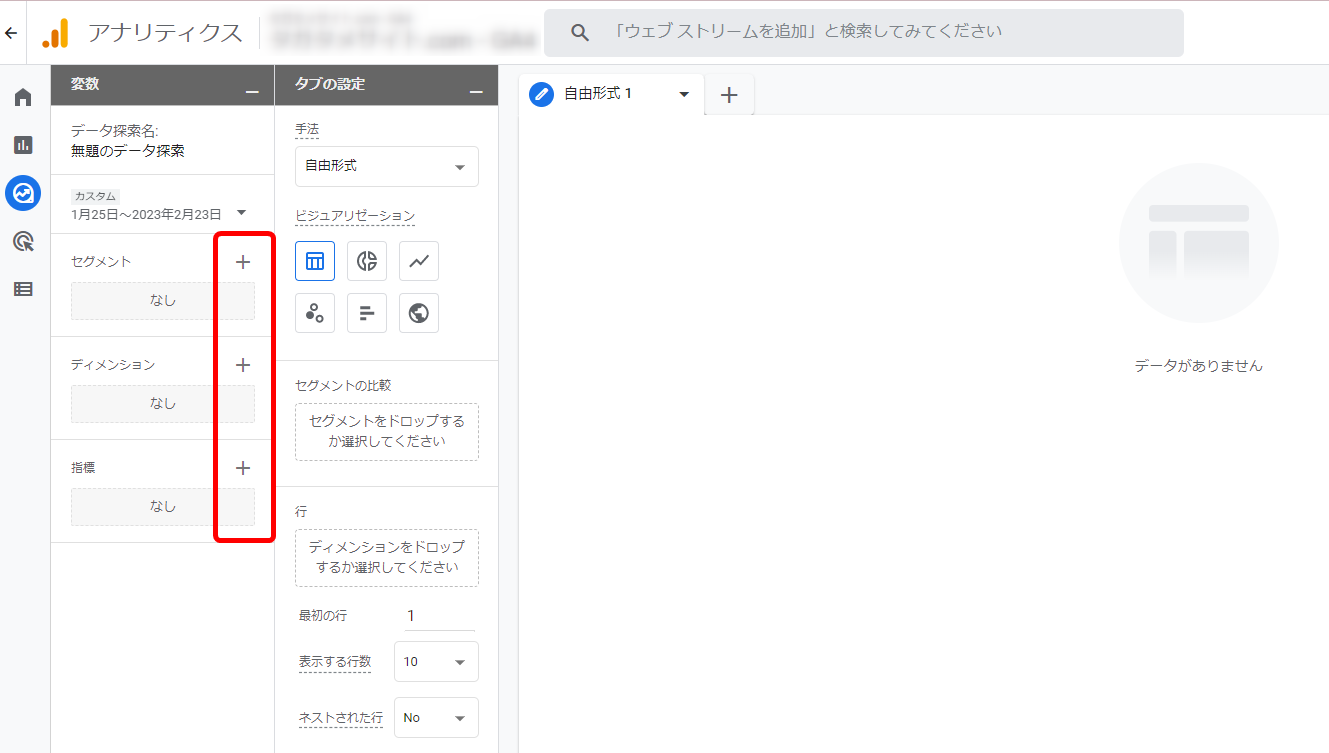Collapse the 変数 panel with minus icon
The width and height of the screenshot is (1329, 753).
(x=252, y=92)
